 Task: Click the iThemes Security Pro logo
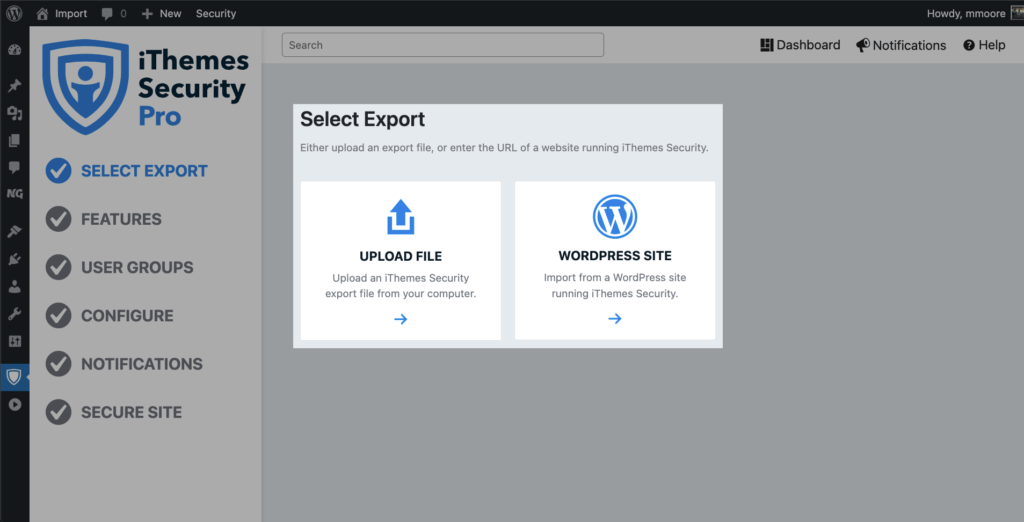146,87
